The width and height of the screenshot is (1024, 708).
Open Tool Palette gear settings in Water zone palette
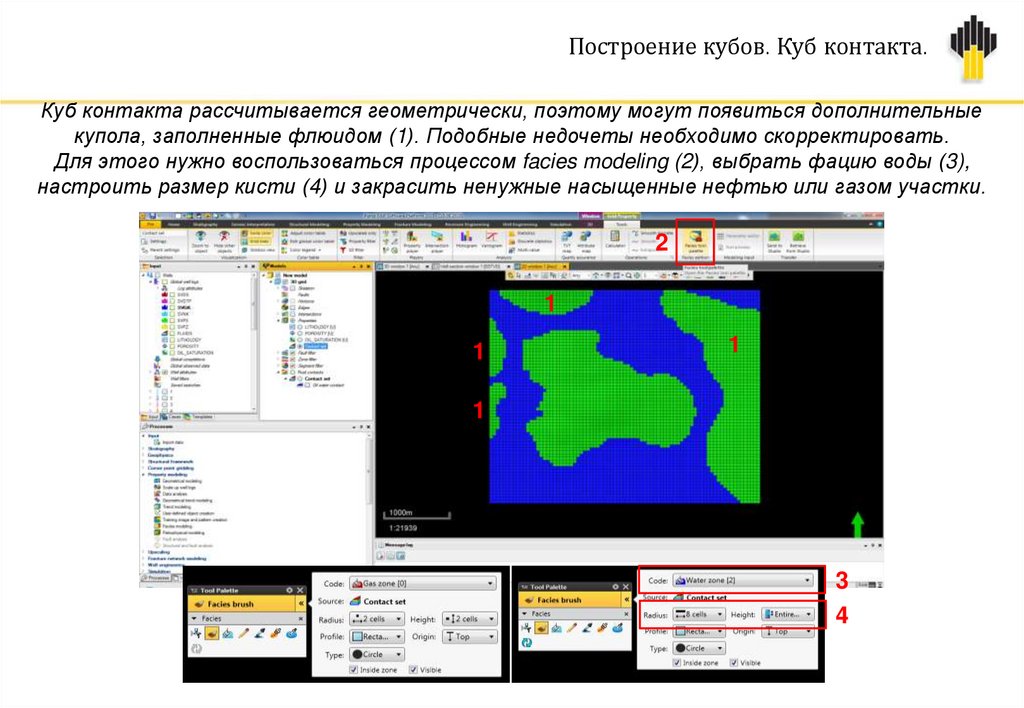[616, 587]
